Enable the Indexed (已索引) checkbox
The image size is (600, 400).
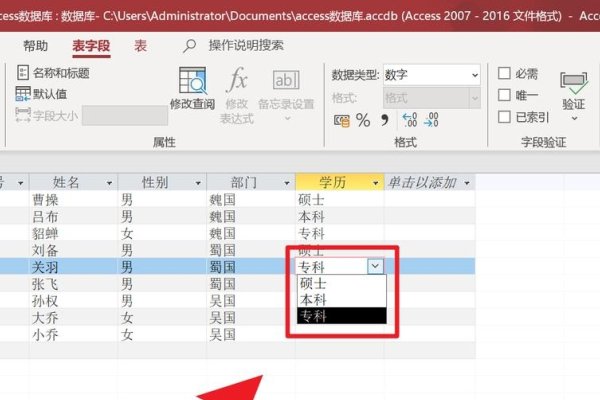point(504,117)
